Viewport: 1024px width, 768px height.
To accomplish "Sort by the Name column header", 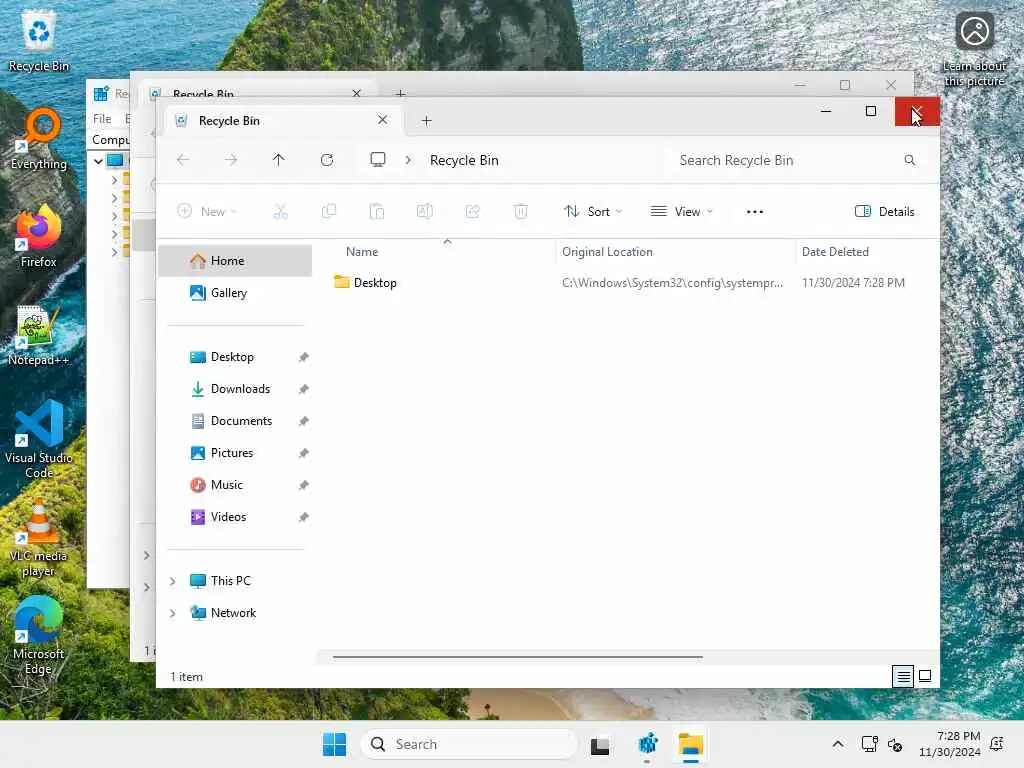I will [362, 252].
